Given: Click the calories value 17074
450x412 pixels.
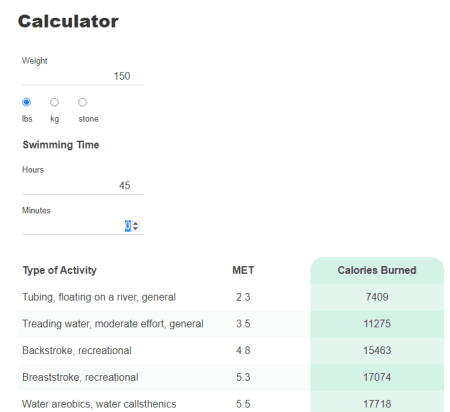Looking at the screenshot, I should pyautogui.click(x=377, y=377).
